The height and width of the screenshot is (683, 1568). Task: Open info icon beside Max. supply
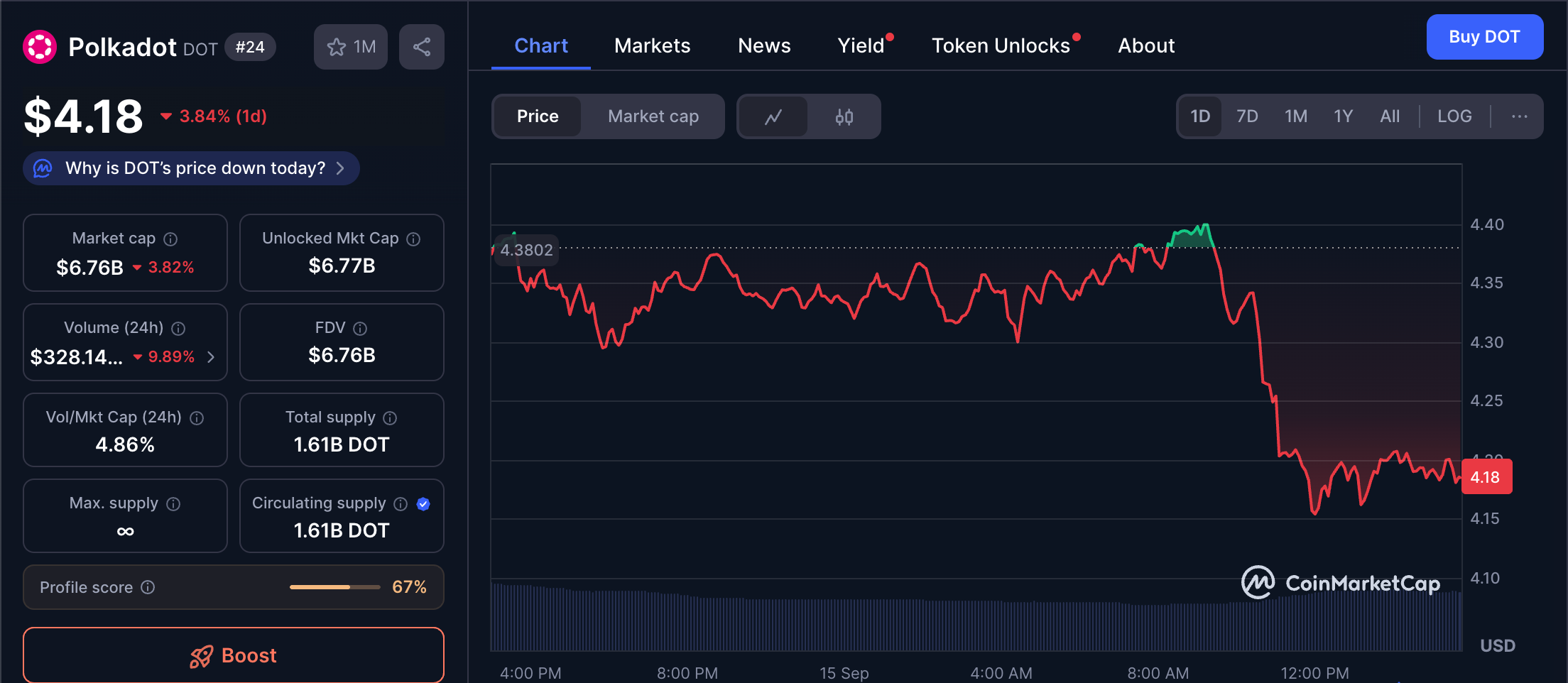(x=173, y=504)
